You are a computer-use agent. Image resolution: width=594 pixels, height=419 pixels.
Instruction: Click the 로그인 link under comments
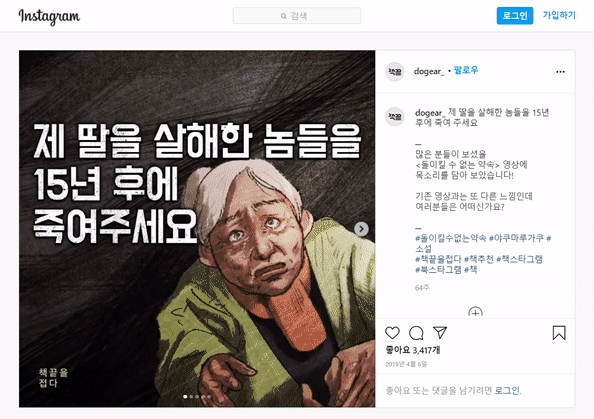pos(508,390)
